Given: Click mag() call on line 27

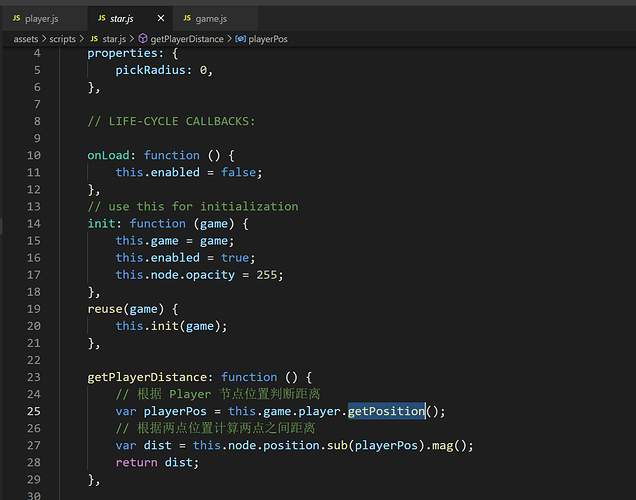Looking at the screenshot, I should [449, 446].
